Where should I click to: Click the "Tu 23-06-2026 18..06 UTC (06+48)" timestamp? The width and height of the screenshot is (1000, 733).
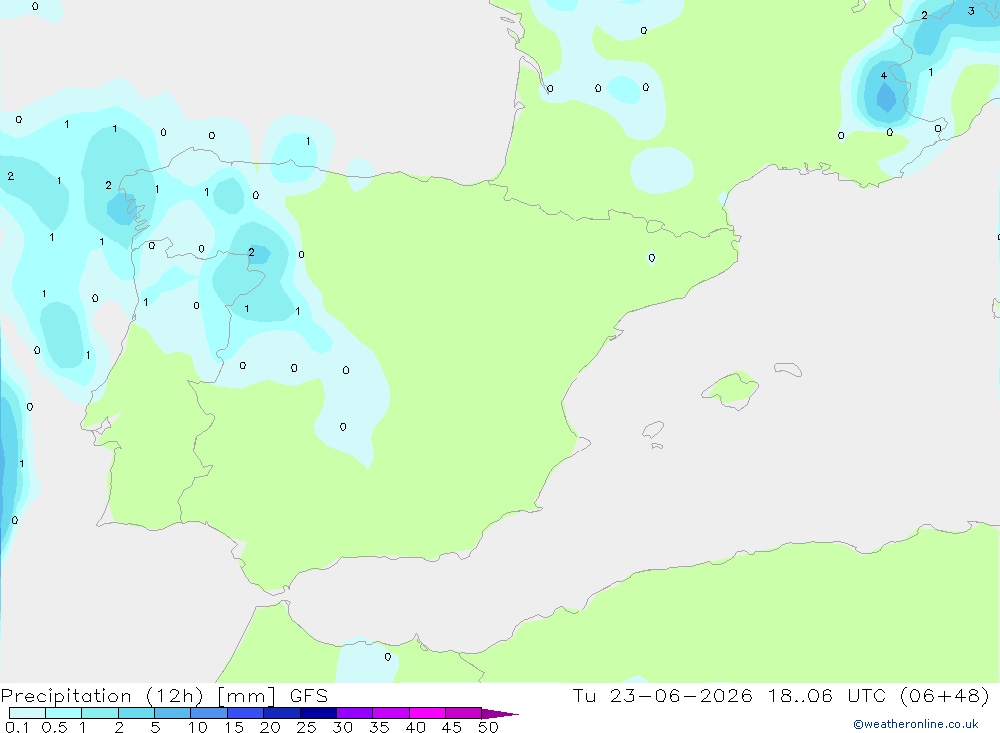point(781,696)
